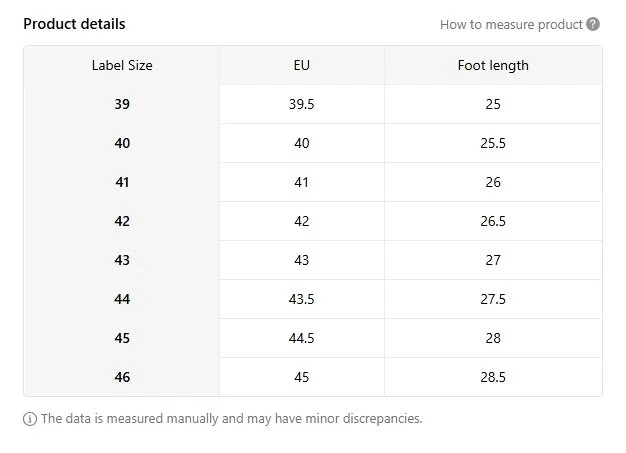This screenshot has width=626, height=453.
Task: Select the Label Size column header
Action: [122, 65]
